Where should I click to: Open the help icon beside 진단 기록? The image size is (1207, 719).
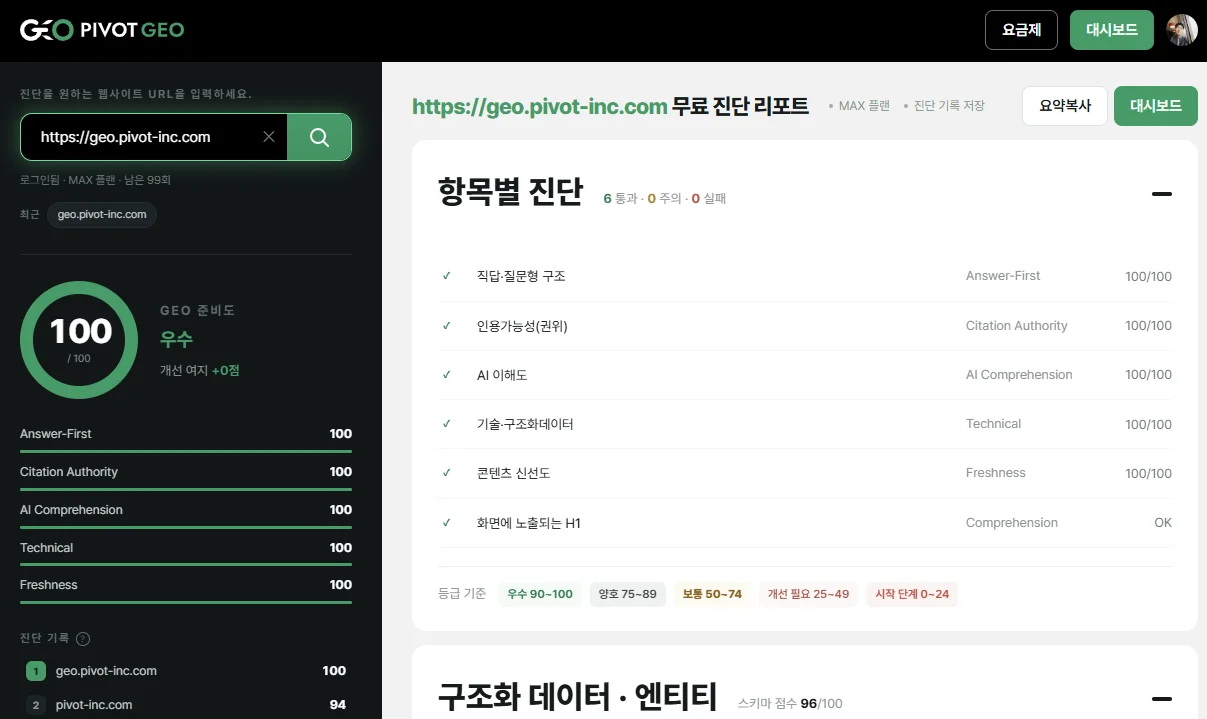tap(83, 639)
